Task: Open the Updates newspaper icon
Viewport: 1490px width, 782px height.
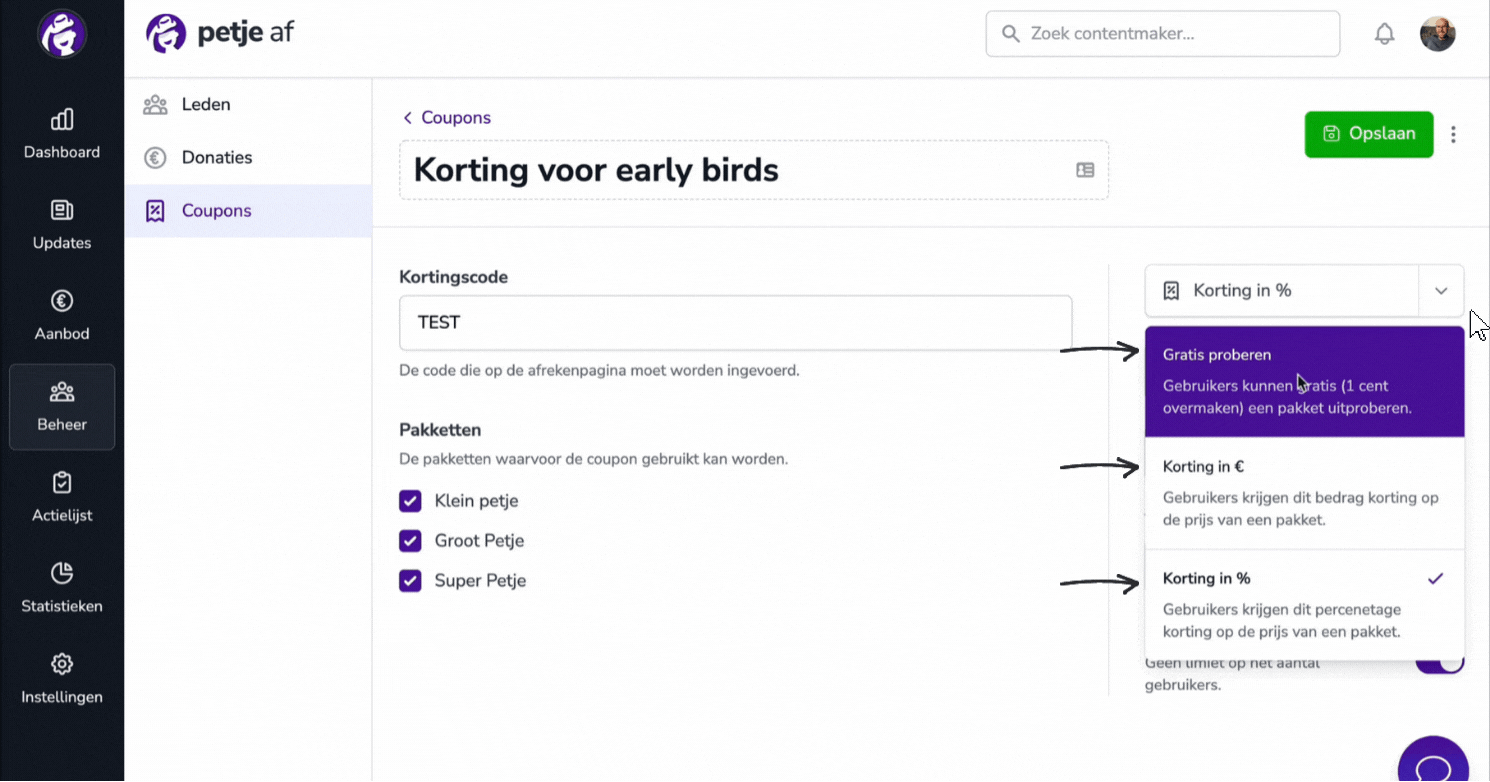Action: pos(62,211)
